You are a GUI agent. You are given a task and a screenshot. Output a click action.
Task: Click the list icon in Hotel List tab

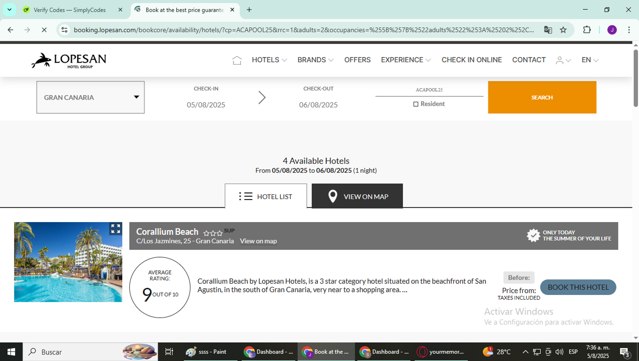pos(245,196)
